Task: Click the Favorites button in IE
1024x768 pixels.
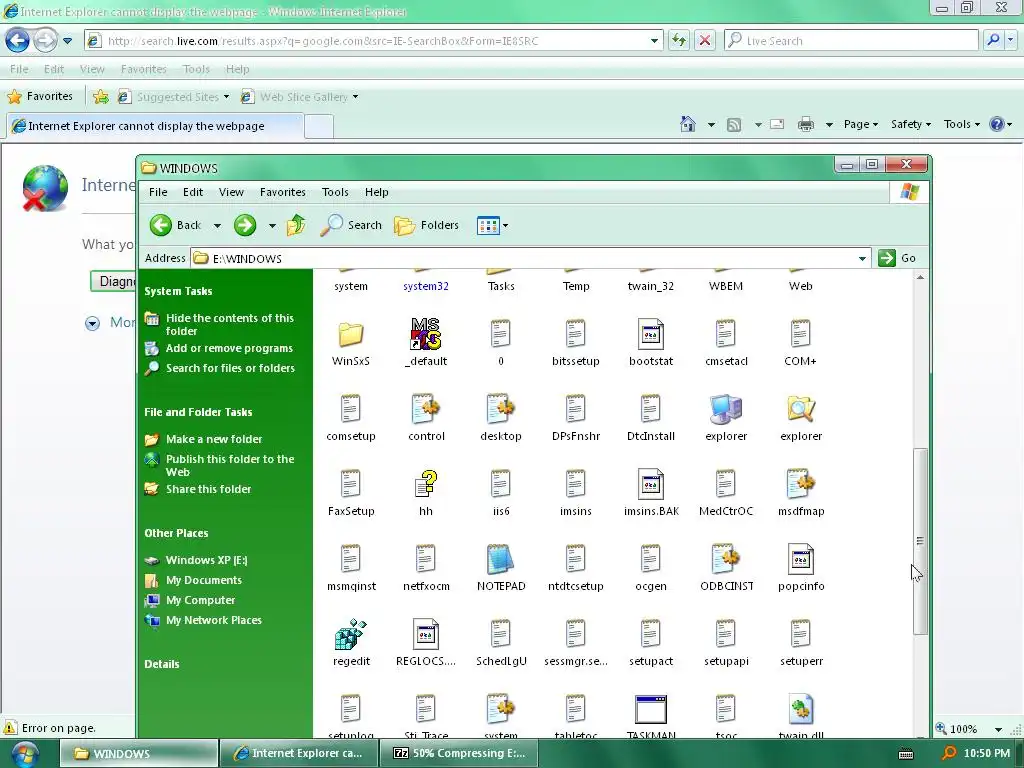Action: coord(40,96)
